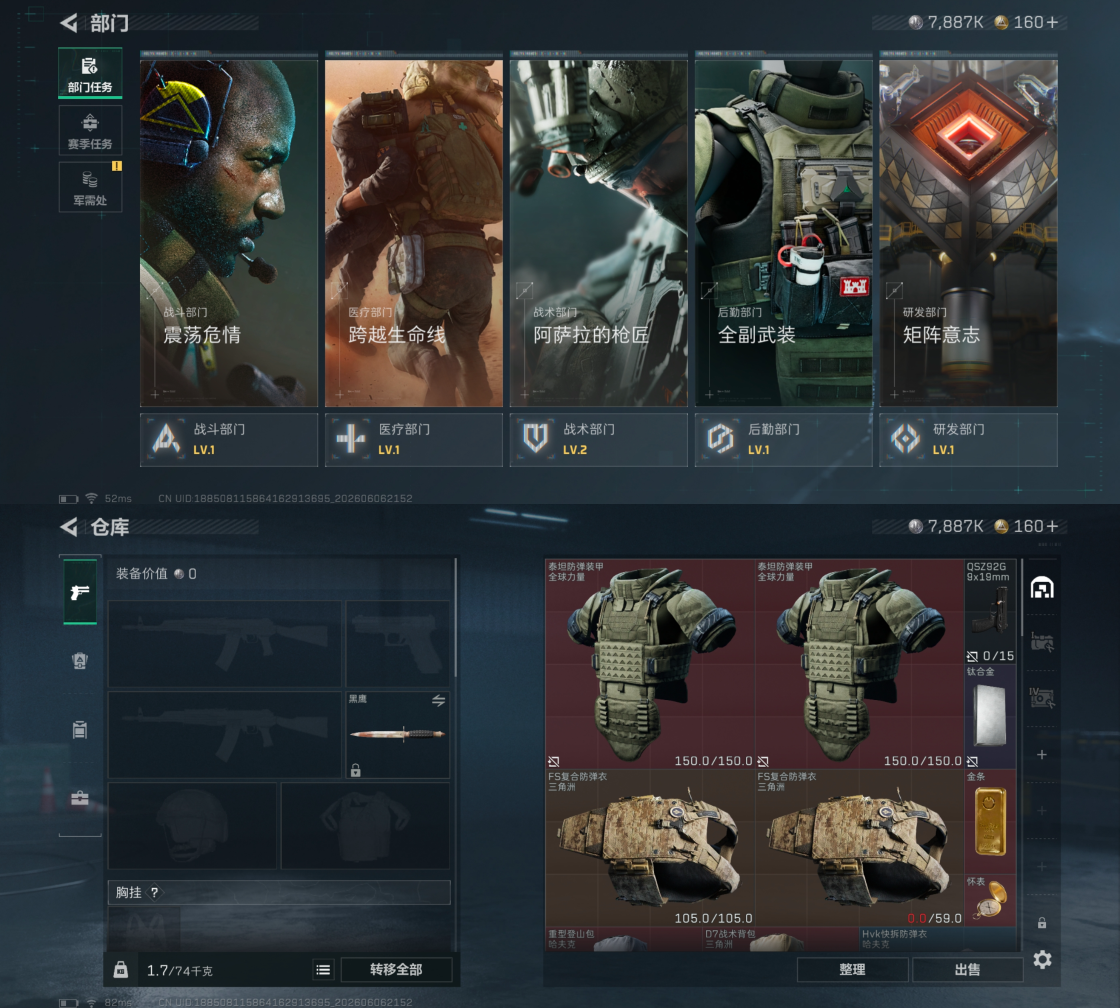Go back from the 仓库 screen
The width and height of the screenshot is (1120, 1008).
69,527
